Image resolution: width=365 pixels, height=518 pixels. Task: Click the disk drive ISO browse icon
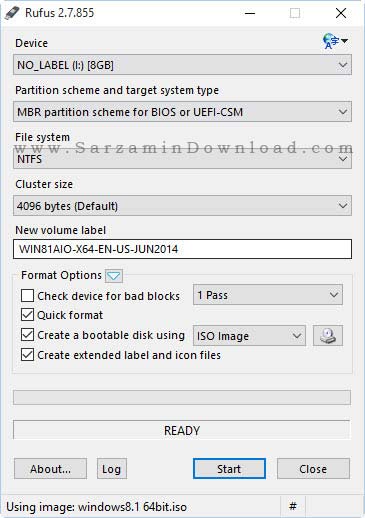[328, 335]
